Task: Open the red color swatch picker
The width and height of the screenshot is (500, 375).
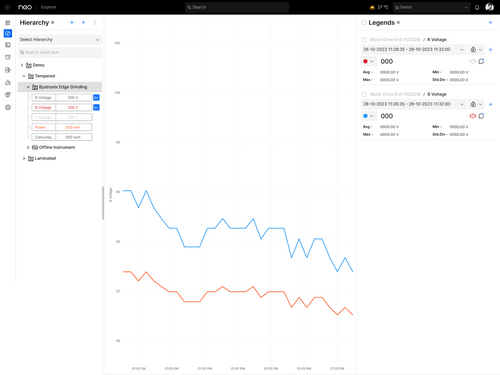Action: (x=368, y=61)
